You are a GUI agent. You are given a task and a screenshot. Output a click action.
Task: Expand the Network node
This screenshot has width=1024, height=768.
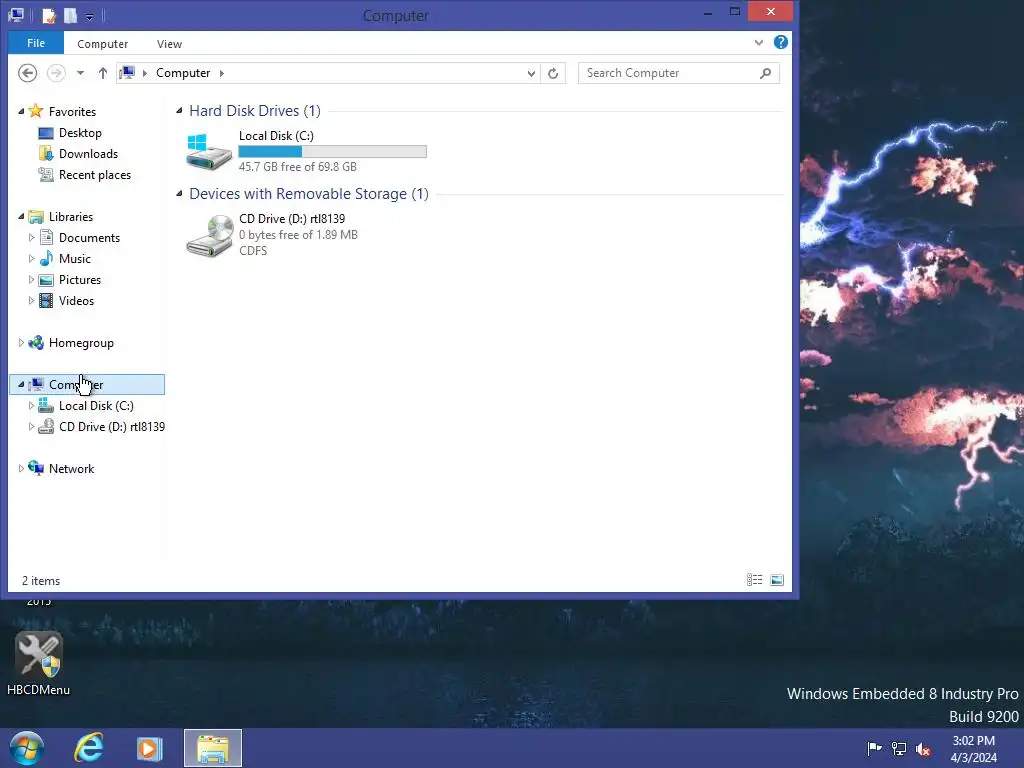pos(21,468)
